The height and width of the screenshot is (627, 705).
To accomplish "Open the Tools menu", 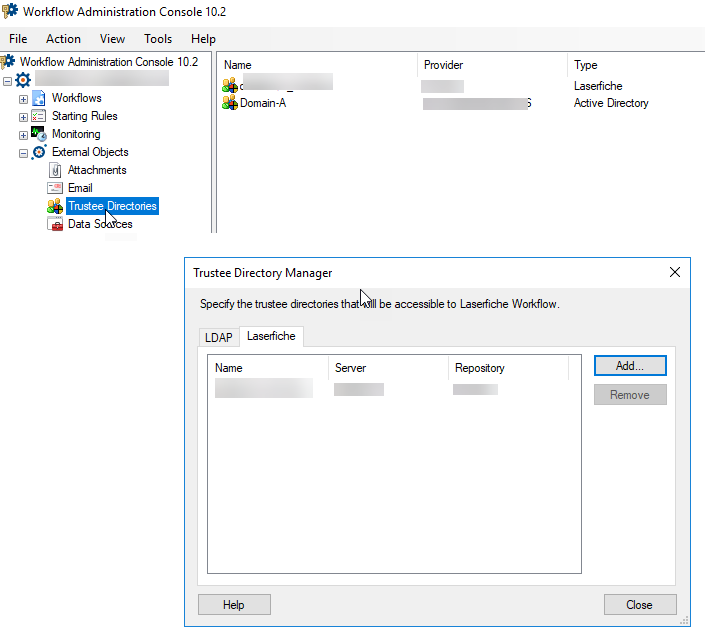I will click(x=158, y=39).
